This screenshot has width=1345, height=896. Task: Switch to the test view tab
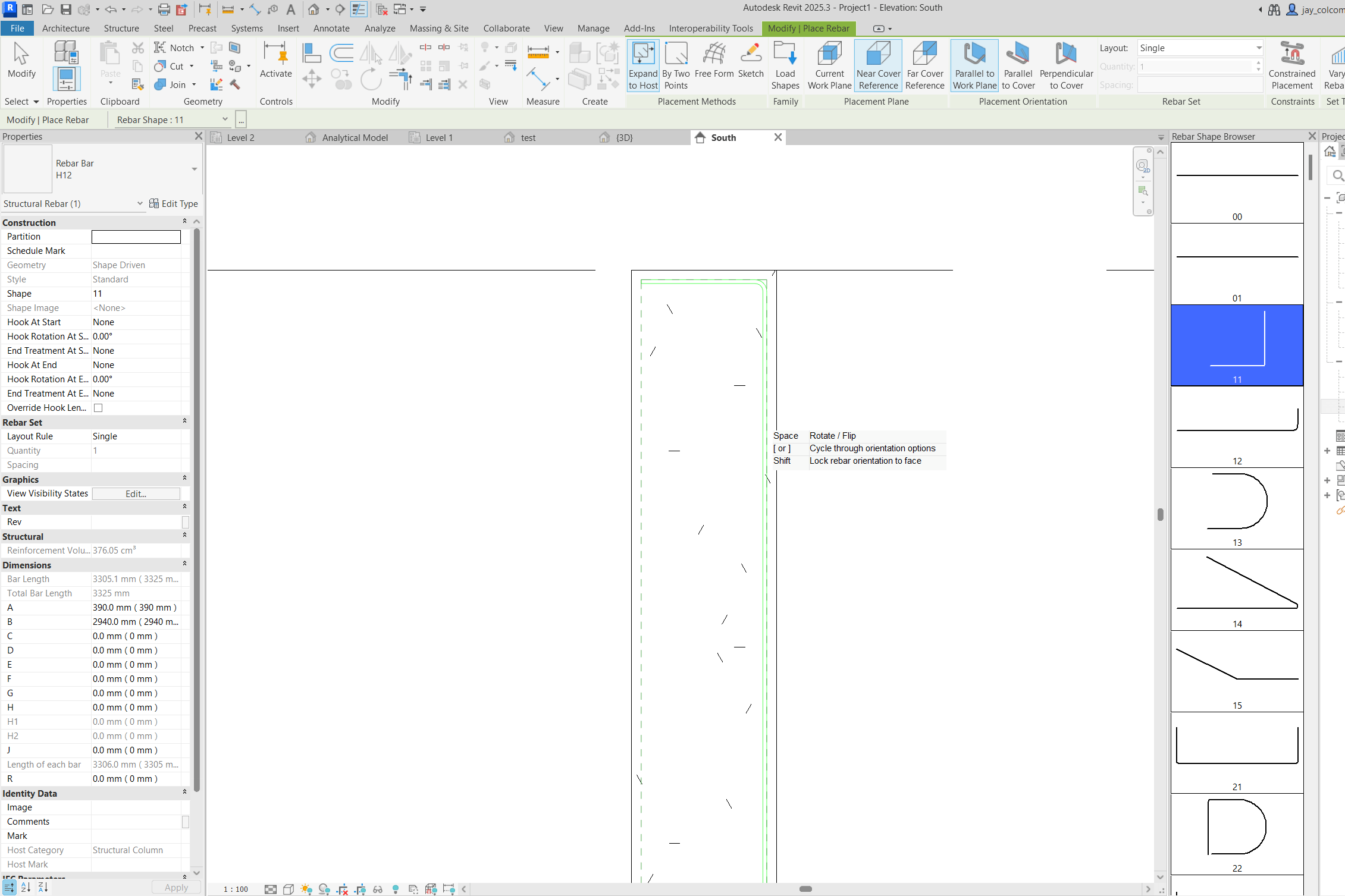[528, 137]
